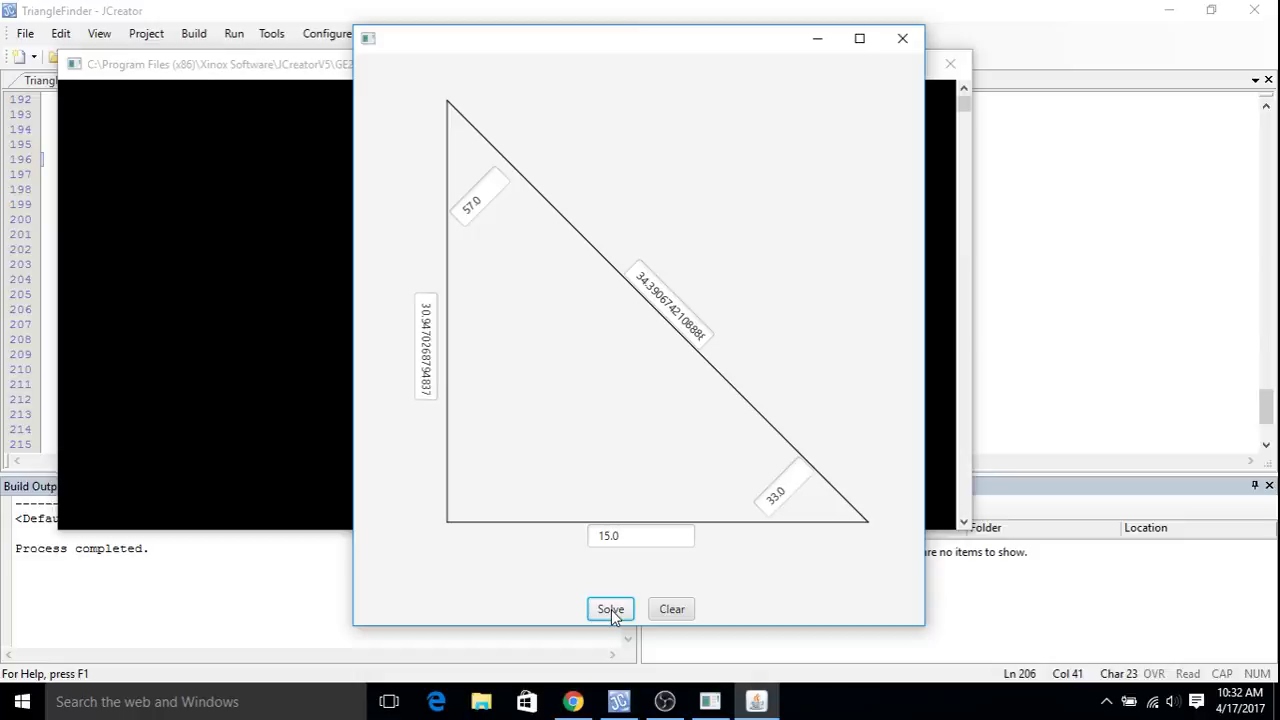Click the Search the web and Windows box
The height and width of the screenshot is (720, 1280).
205,702
